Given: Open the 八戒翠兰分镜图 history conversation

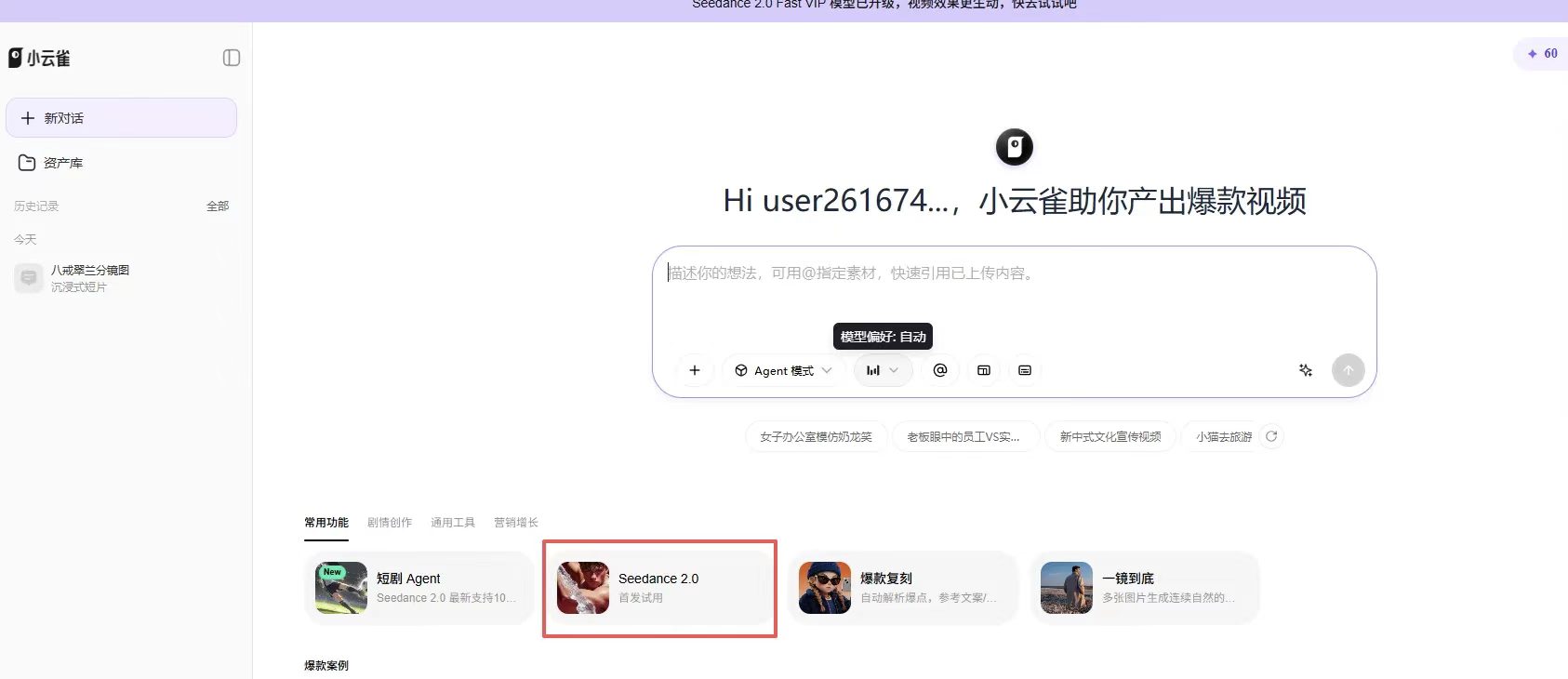Looking at the screenshot, I should pos(121,278).
